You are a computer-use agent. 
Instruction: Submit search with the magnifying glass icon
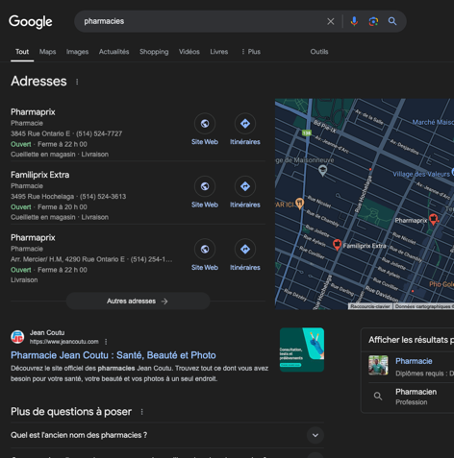[392, 21]
